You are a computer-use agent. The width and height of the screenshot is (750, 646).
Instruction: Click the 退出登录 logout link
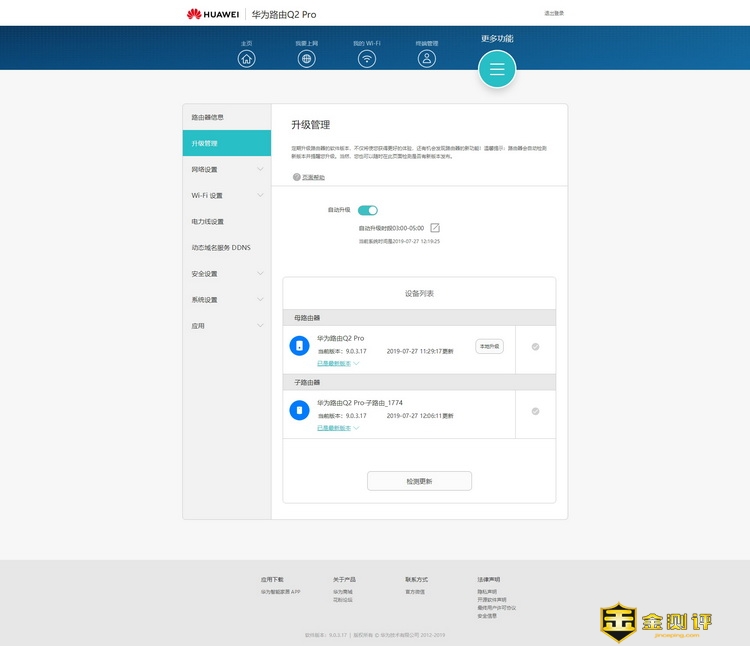pos(554,13)
